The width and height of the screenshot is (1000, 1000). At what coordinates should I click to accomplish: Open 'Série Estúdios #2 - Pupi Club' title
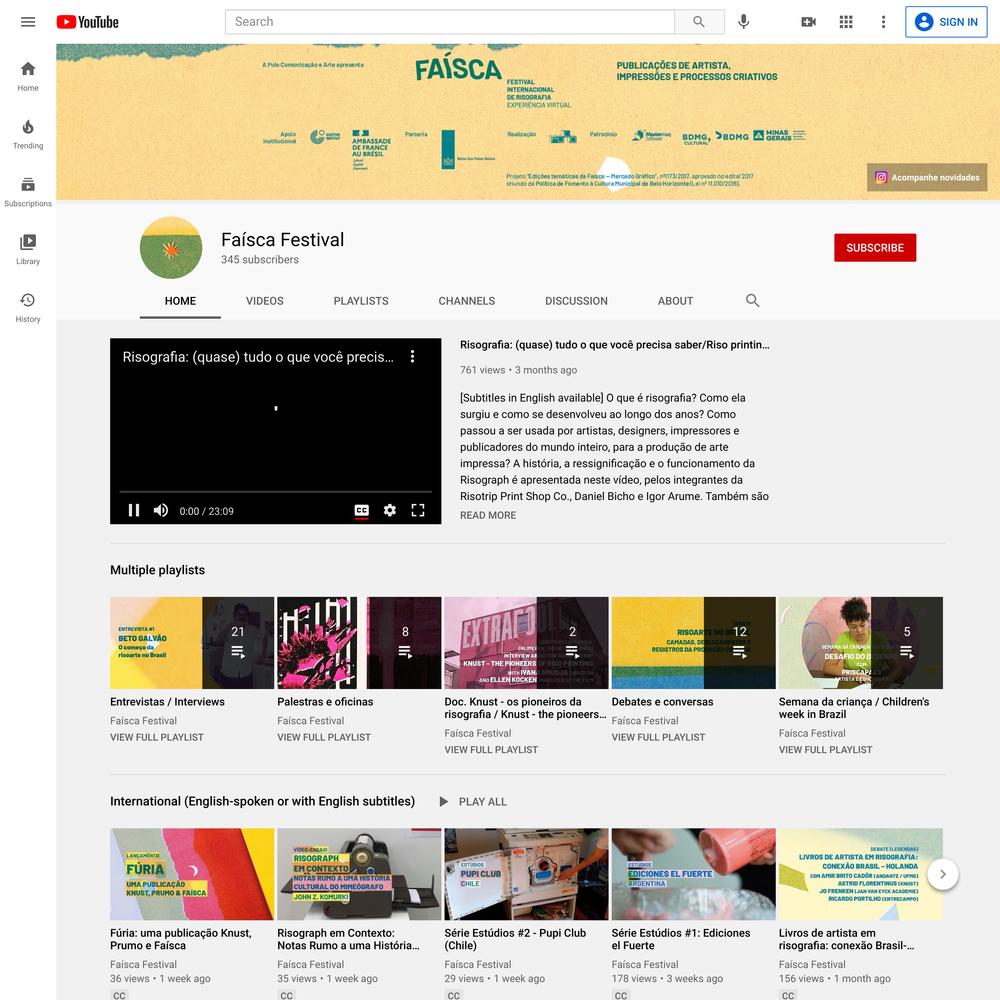[515, 939]
